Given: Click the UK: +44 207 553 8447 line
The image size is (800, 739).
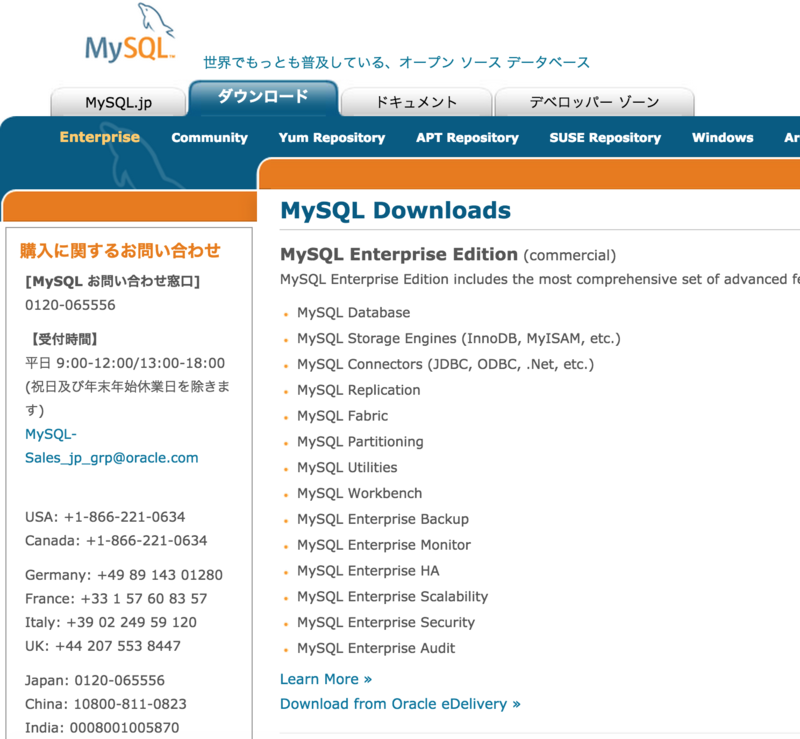Looking at the screenshot, I should (103, 646).
